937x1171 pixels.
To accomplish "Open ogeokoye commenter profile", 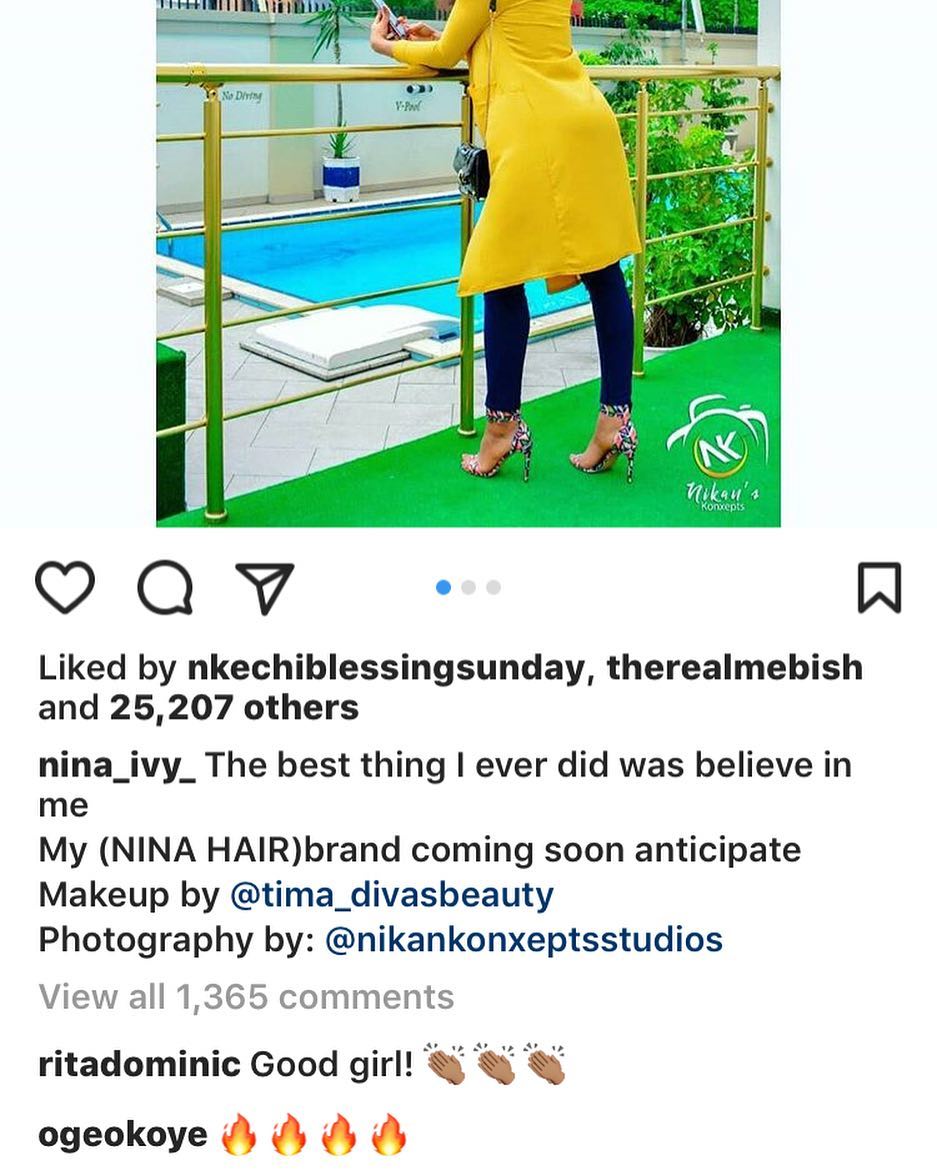I will tap(123, 1135).
